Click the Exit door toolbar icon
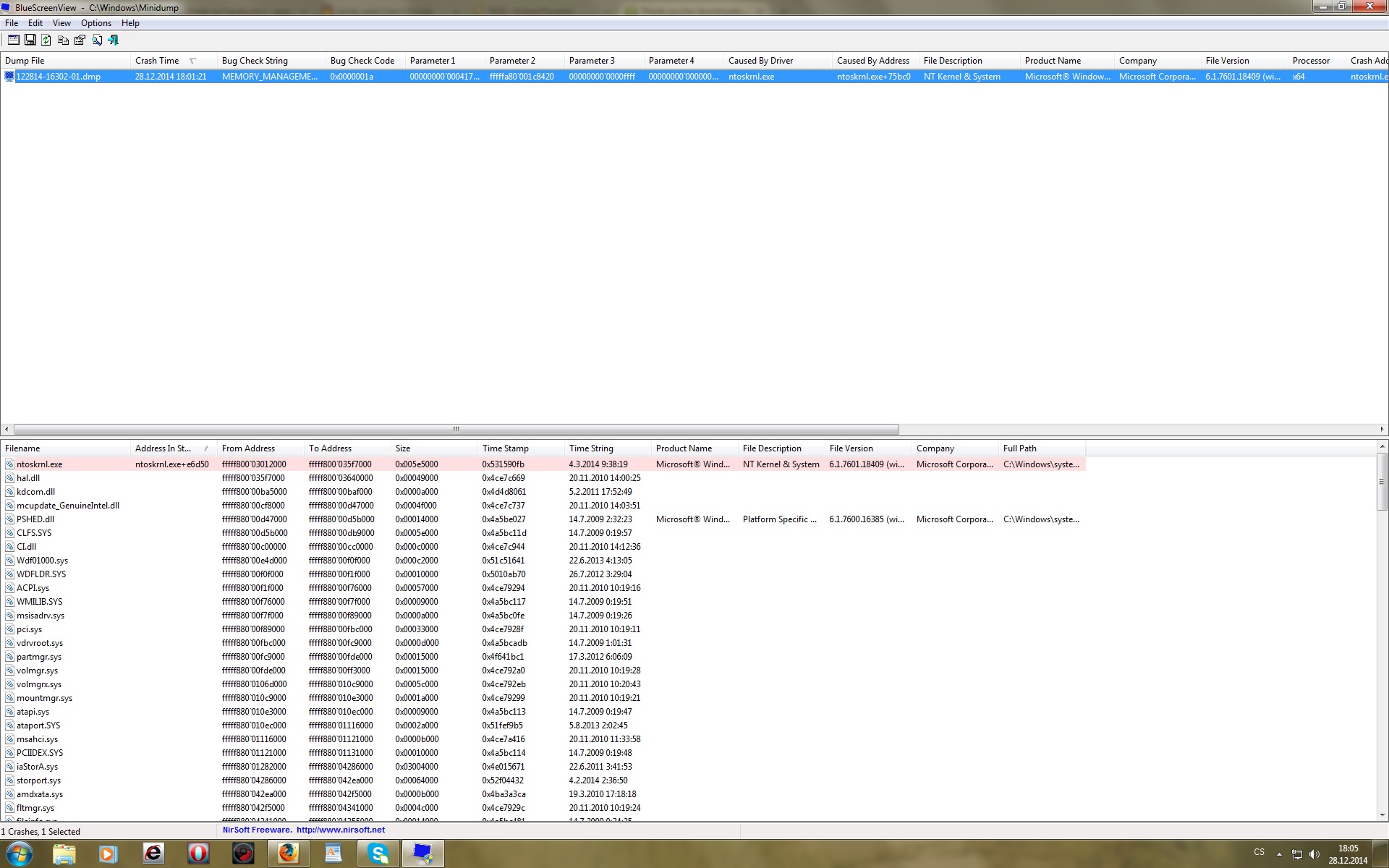The width and height of the screenshot is (1389, 868). tap(113, 41)
